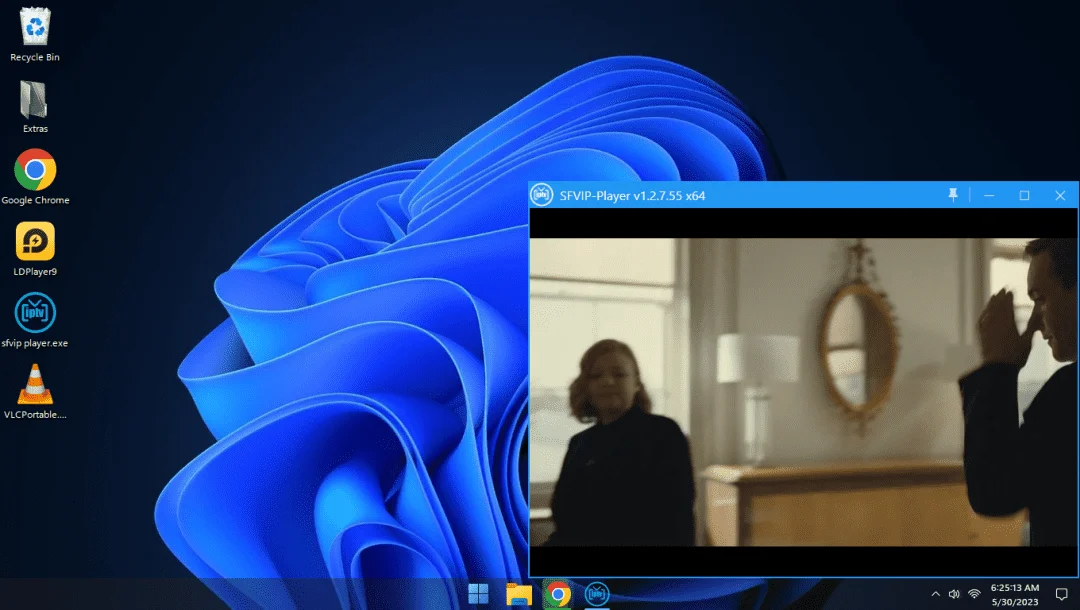This screenshot has height=610, width=1080.
Task: Open the volume control in system tray
Action: (954, 593)
